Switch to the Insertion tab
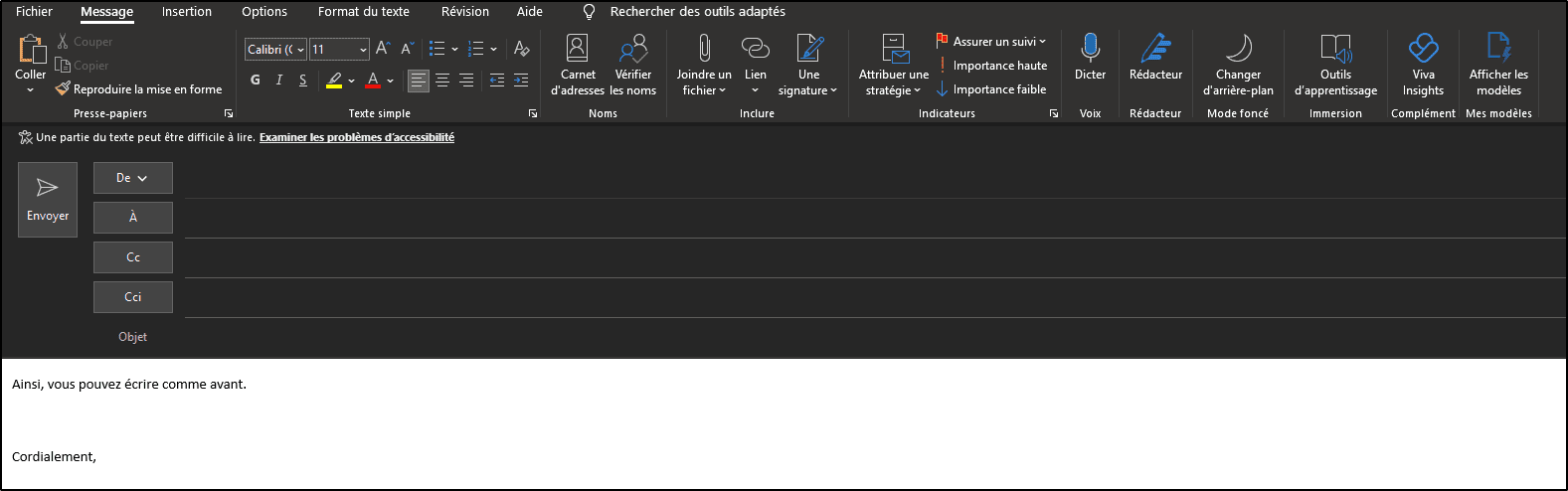 click(187, 12)
